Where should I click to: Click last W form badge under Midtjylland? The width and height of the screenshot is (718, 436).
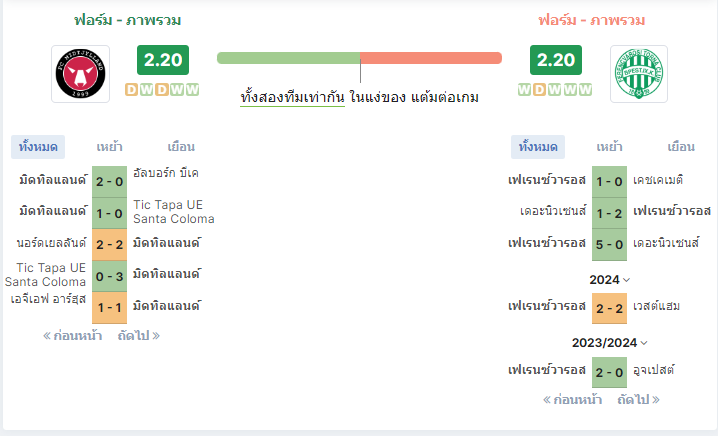point(192,89)
